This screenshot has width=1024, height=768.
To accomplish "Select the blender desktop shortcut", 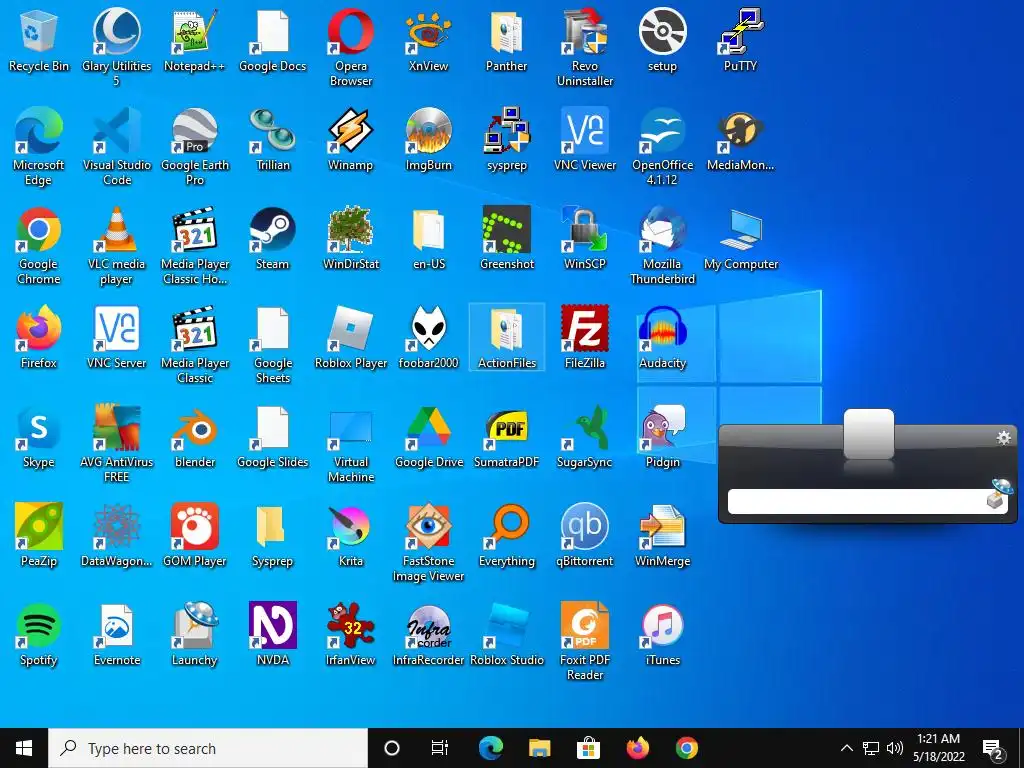I will coord(195,437).
